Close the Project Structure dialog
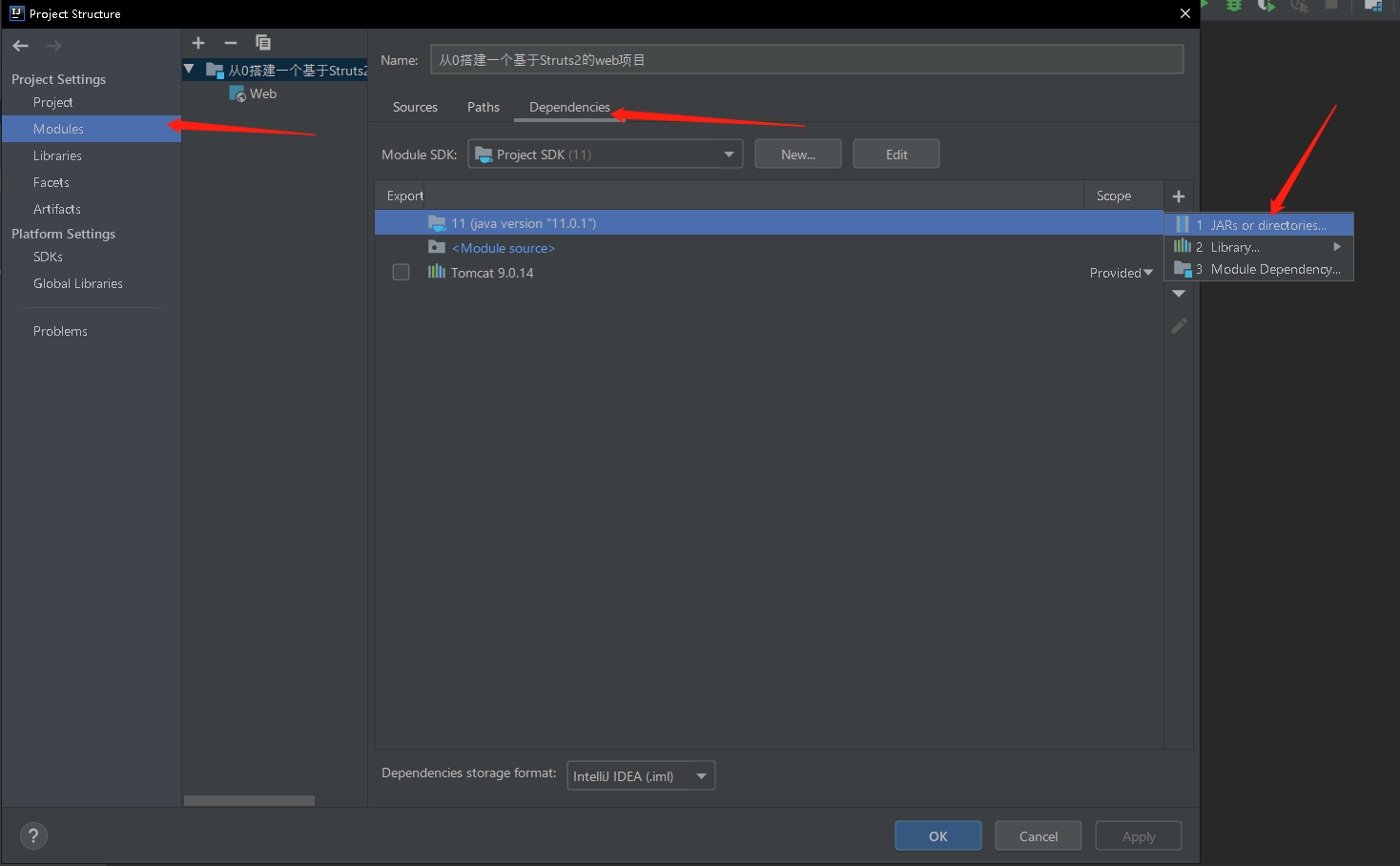 [x=1185, y=13]
